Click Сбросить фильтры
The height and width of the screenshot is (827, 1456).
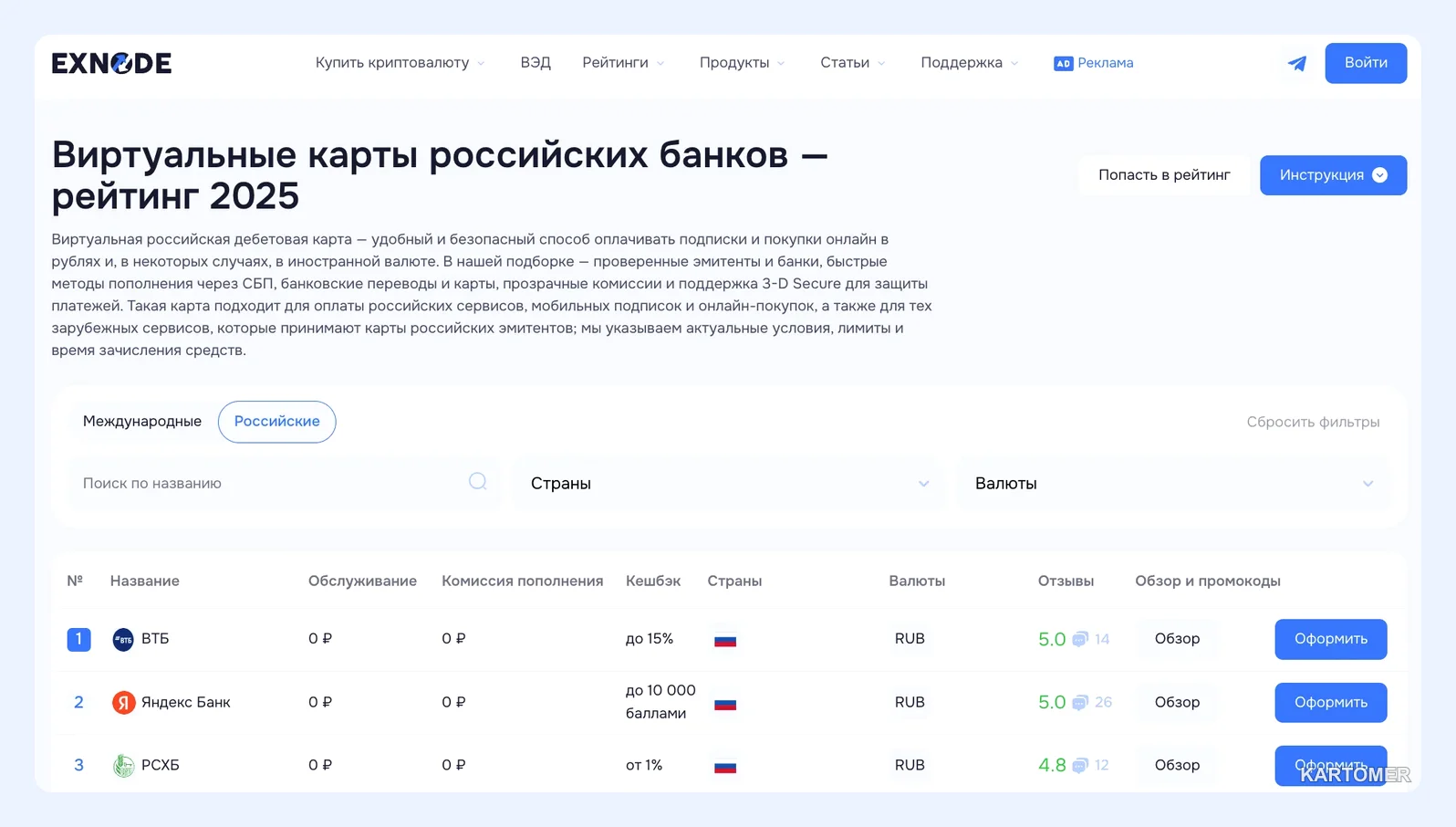(1313, 422)
